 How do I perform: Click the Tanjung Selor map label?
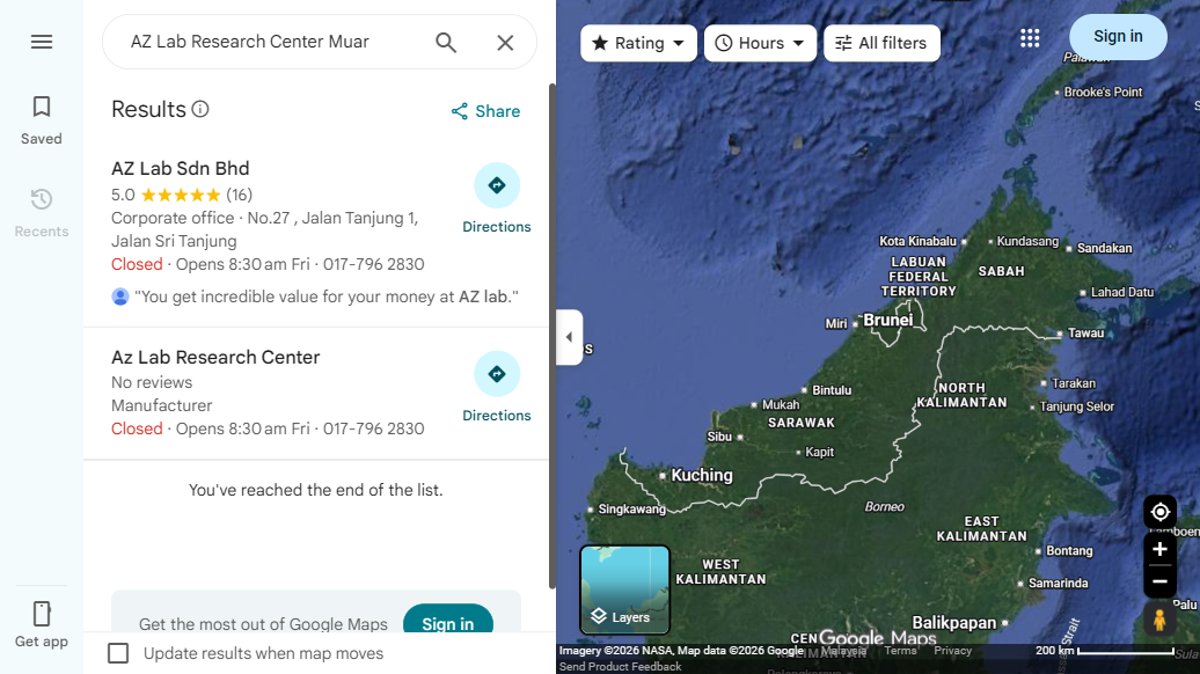tap(1077, 407)
